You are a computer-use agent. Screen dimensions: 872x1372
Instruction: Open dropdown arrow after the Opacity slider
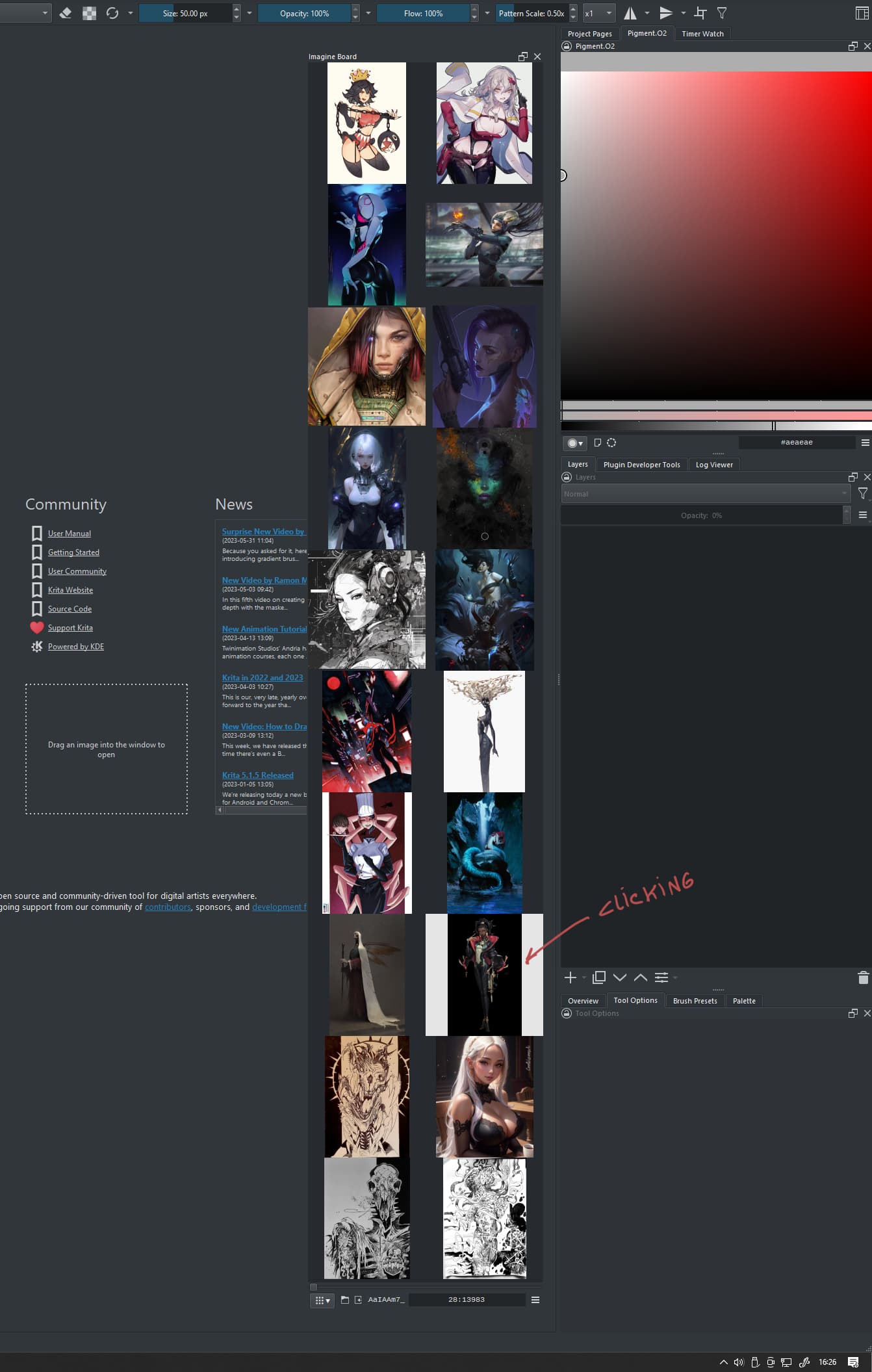pyautogui.click(x=368, y=13)
